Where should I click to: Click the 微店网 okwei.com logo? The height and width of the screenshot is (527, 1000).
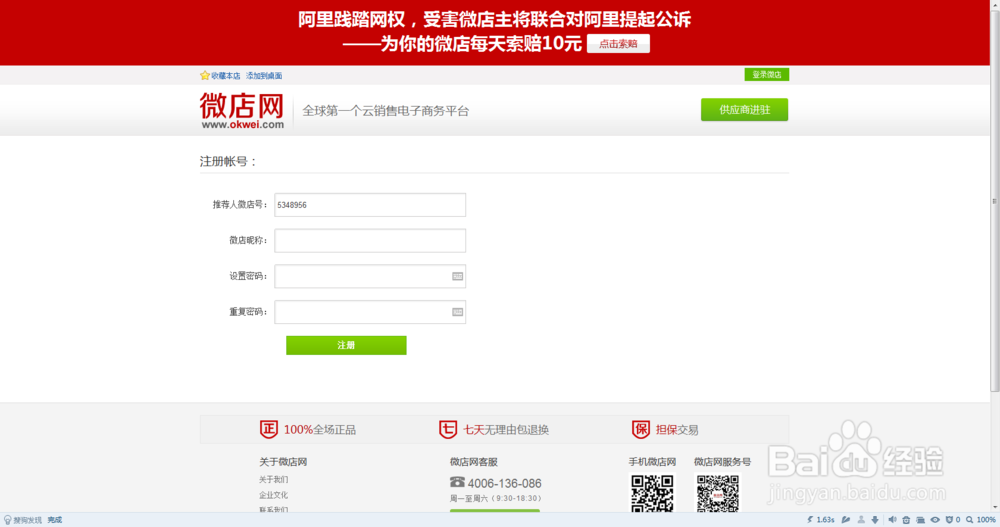click(x=242, y=110)
